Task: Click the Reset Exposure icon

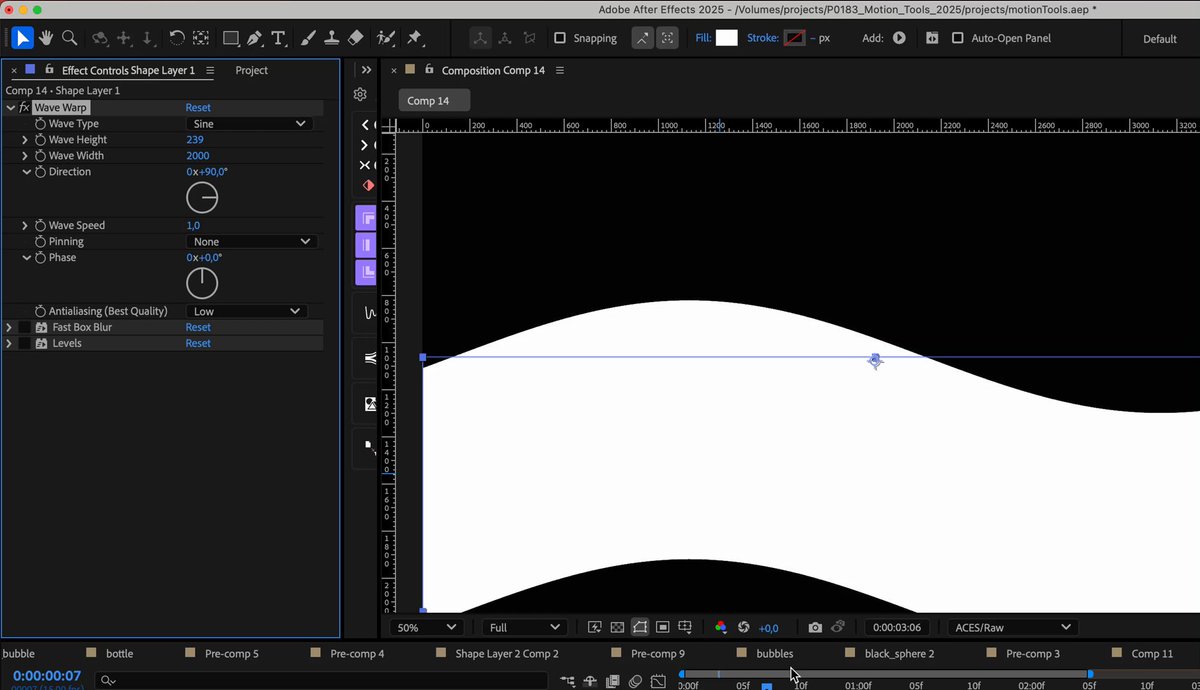Action: [743, 627]
